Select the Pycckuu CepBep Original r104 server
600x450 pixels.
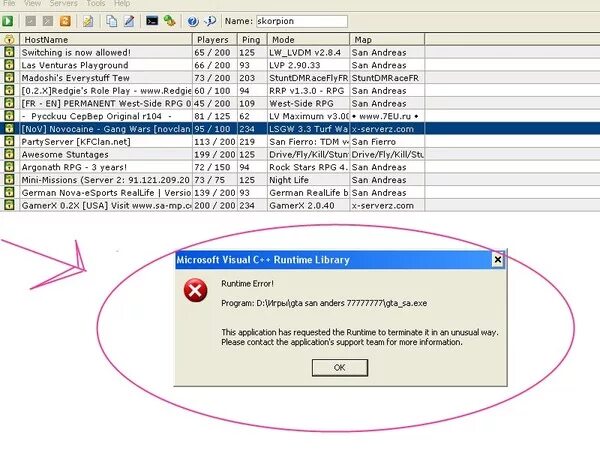(300, 116)
